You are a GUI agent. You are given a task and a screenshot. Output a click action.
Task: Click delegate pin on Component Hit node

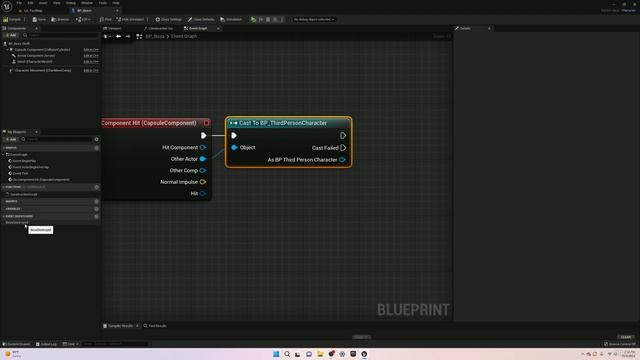point(207,123)
